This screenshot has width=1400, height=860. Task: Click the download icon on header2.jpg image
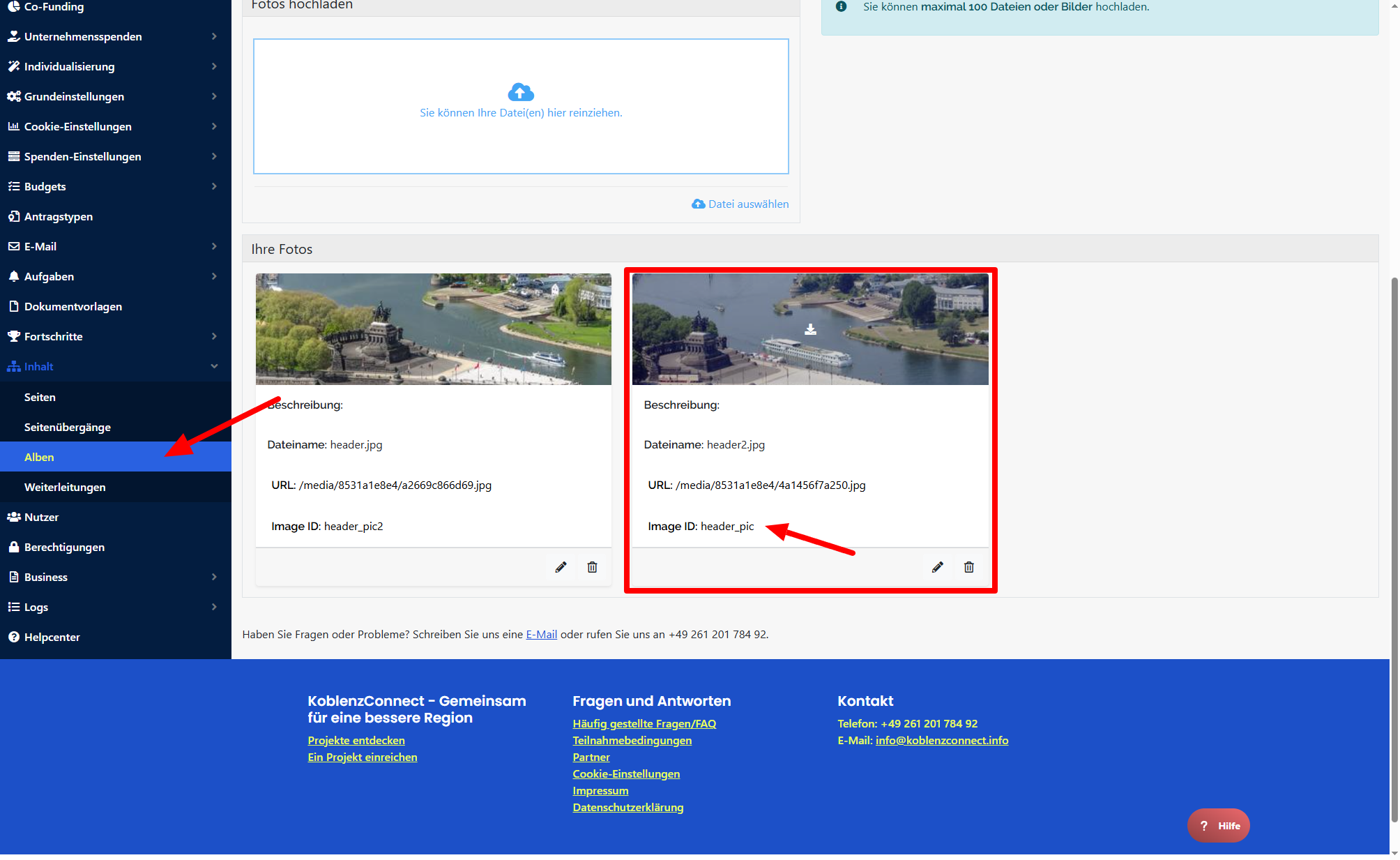coord(810,329)
